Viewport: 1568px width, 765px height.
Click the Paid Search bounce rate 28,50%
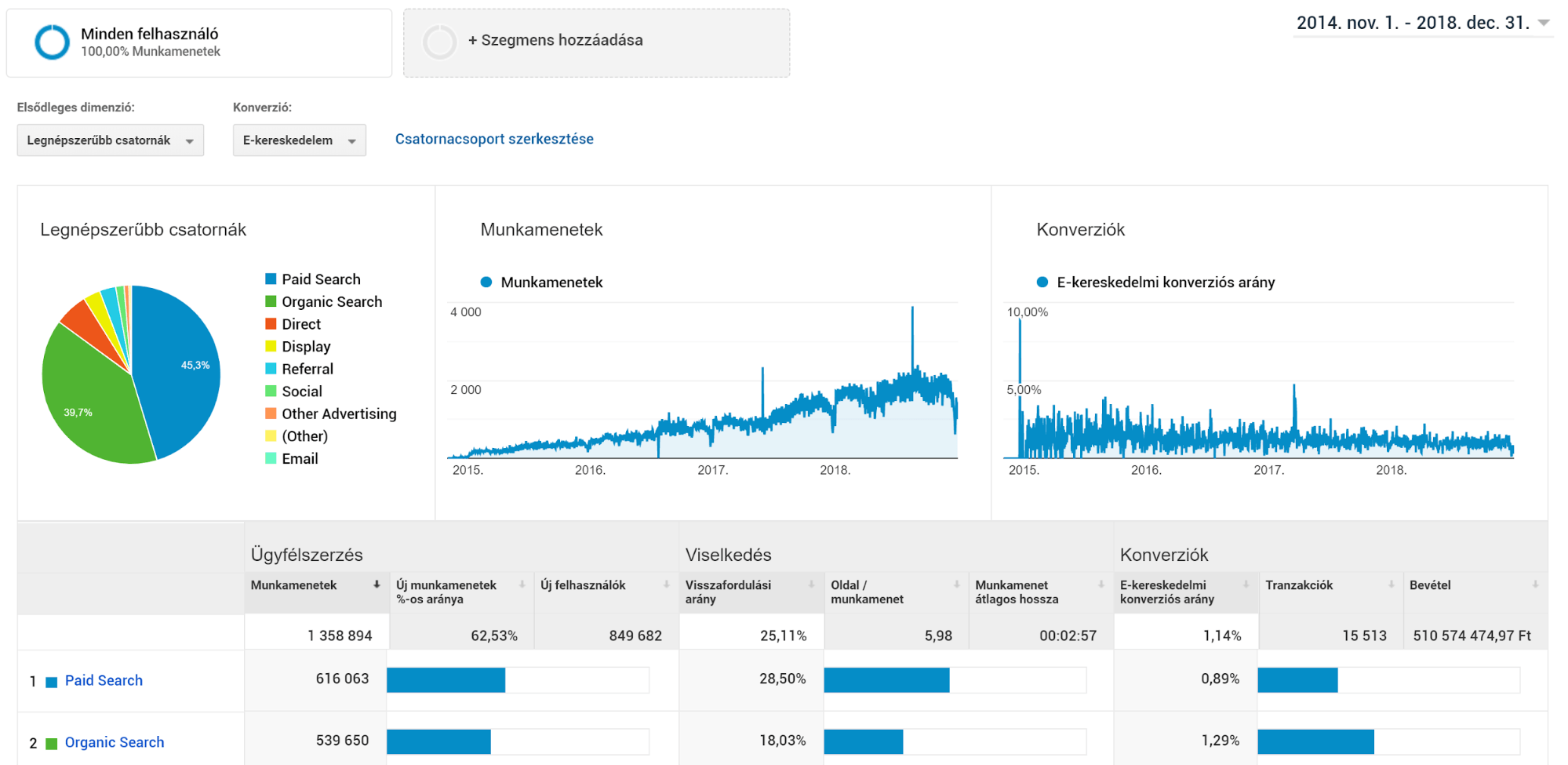(x=782, y=679)
